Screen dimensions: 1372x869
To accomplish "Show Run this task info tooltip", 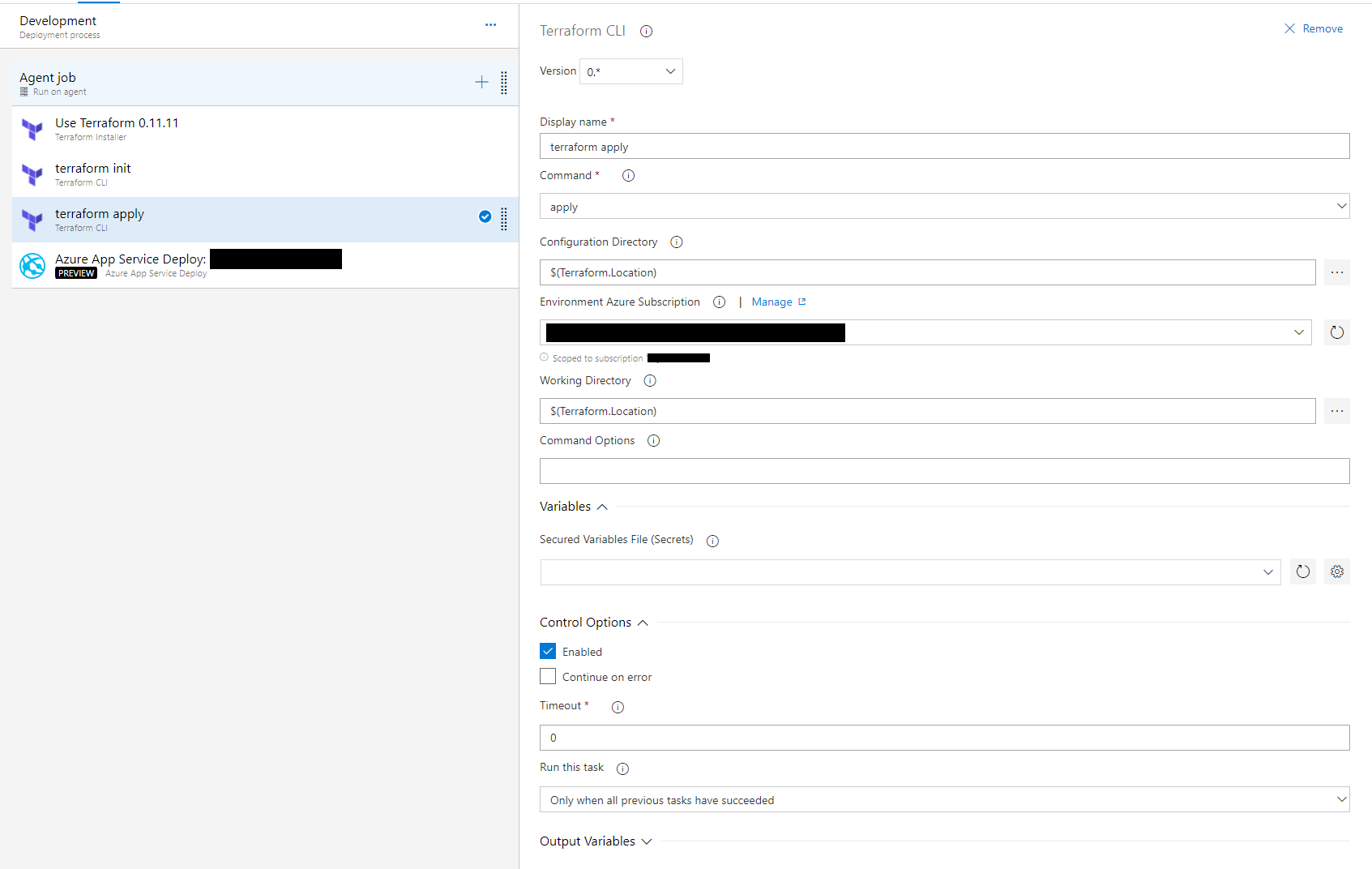I will click(622, 768).
